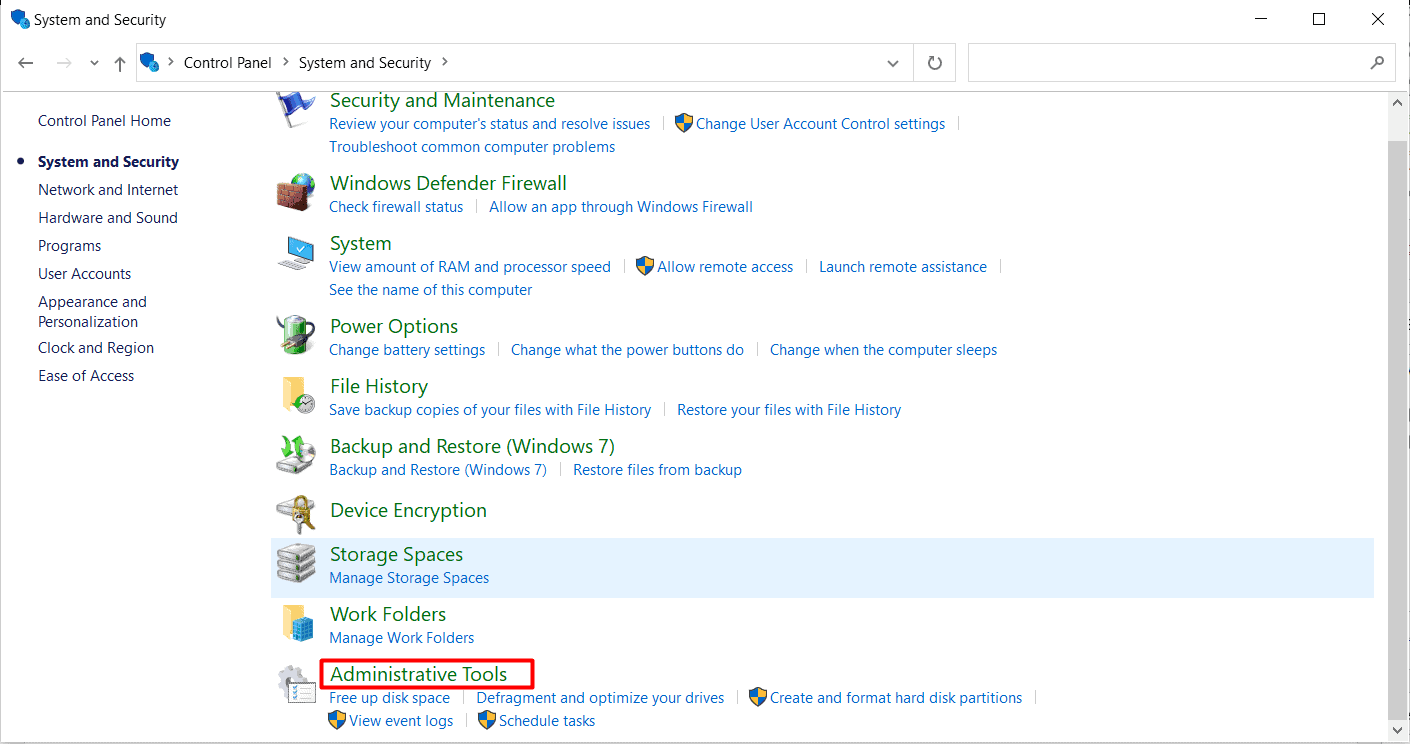Open Manage Storage Spaces link
Screen dimensions: 1410x744
click(409, 578)
